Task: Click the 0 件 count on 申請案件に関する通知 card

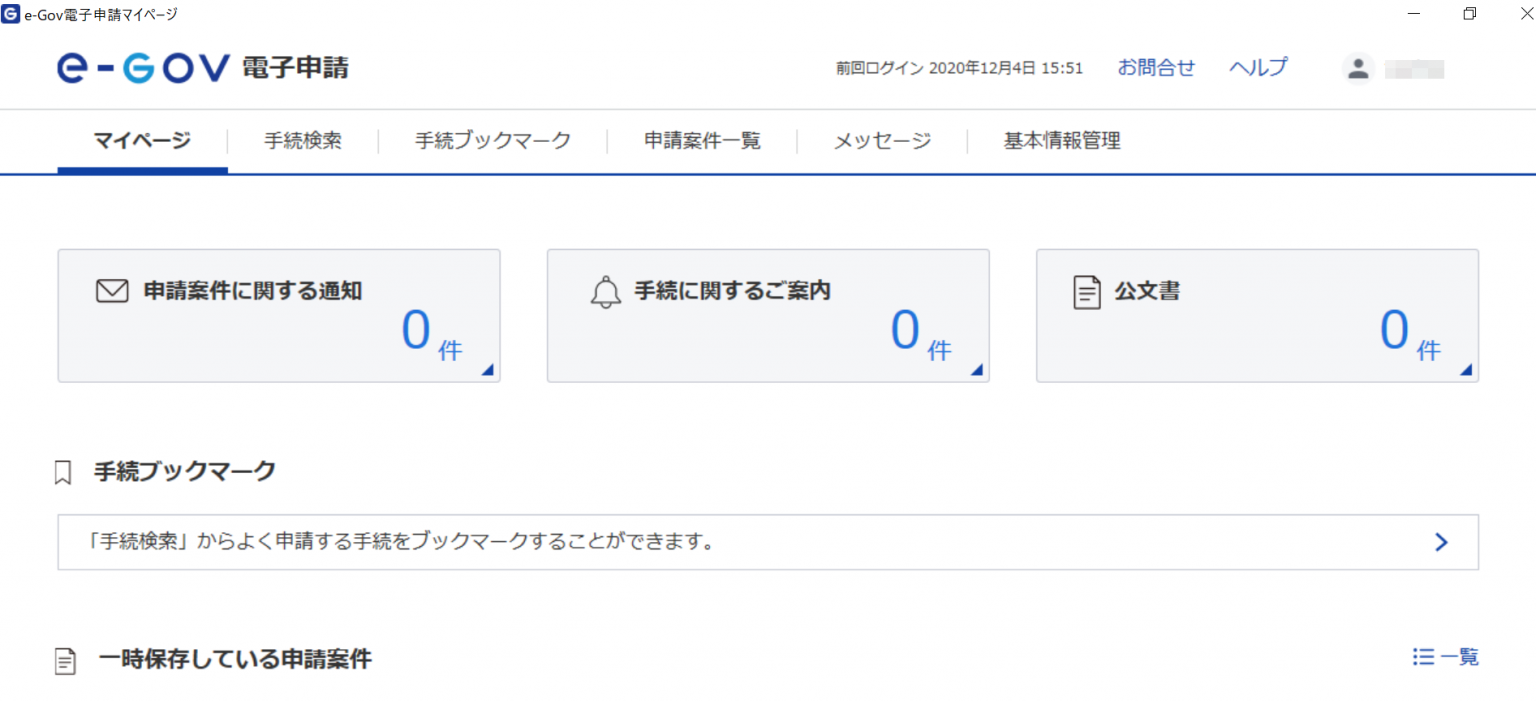Action: 432,333
